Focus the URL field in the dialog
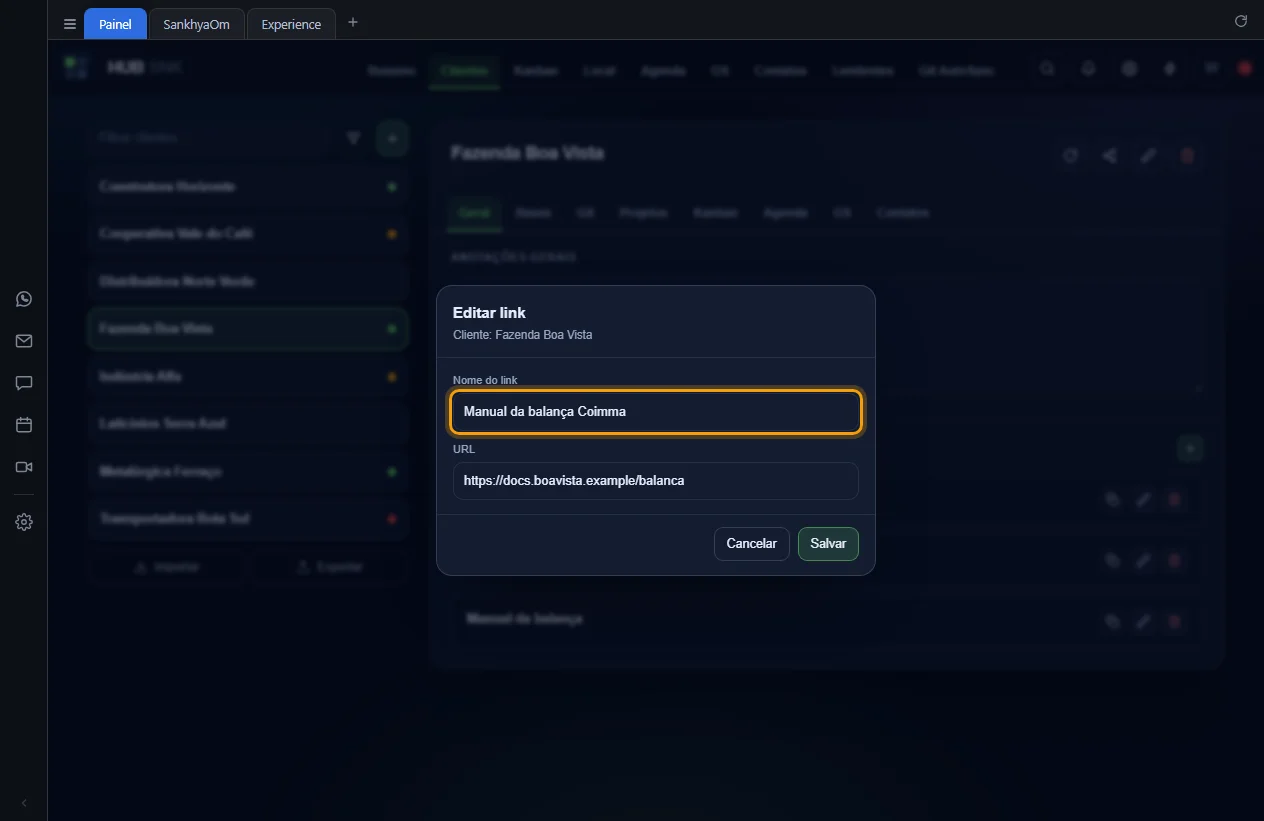This screenshot has width=1264, height=821. point(656,481)
